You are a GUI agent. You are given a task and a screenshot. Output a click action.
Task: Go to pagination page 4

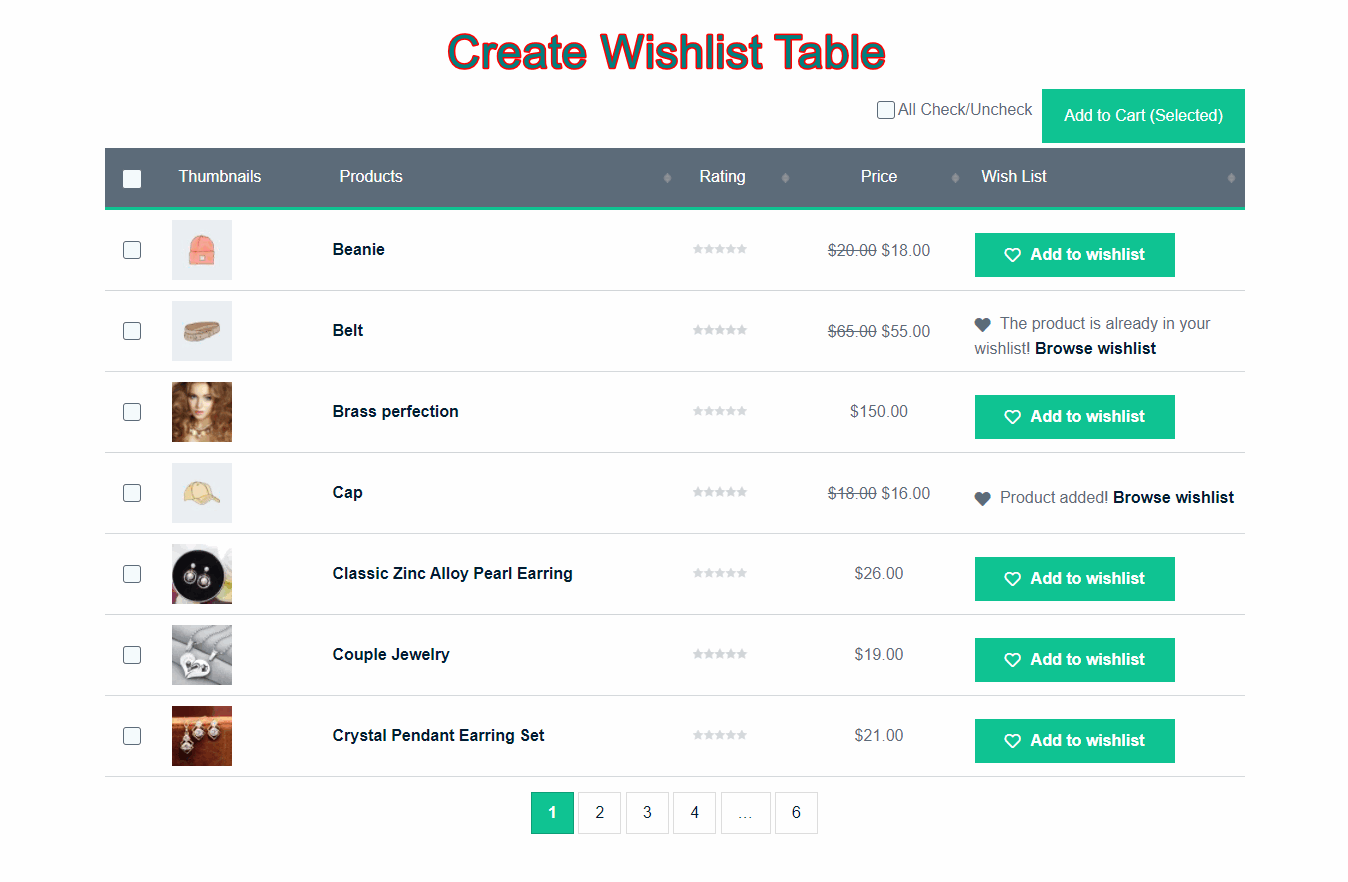pos(695,813)
